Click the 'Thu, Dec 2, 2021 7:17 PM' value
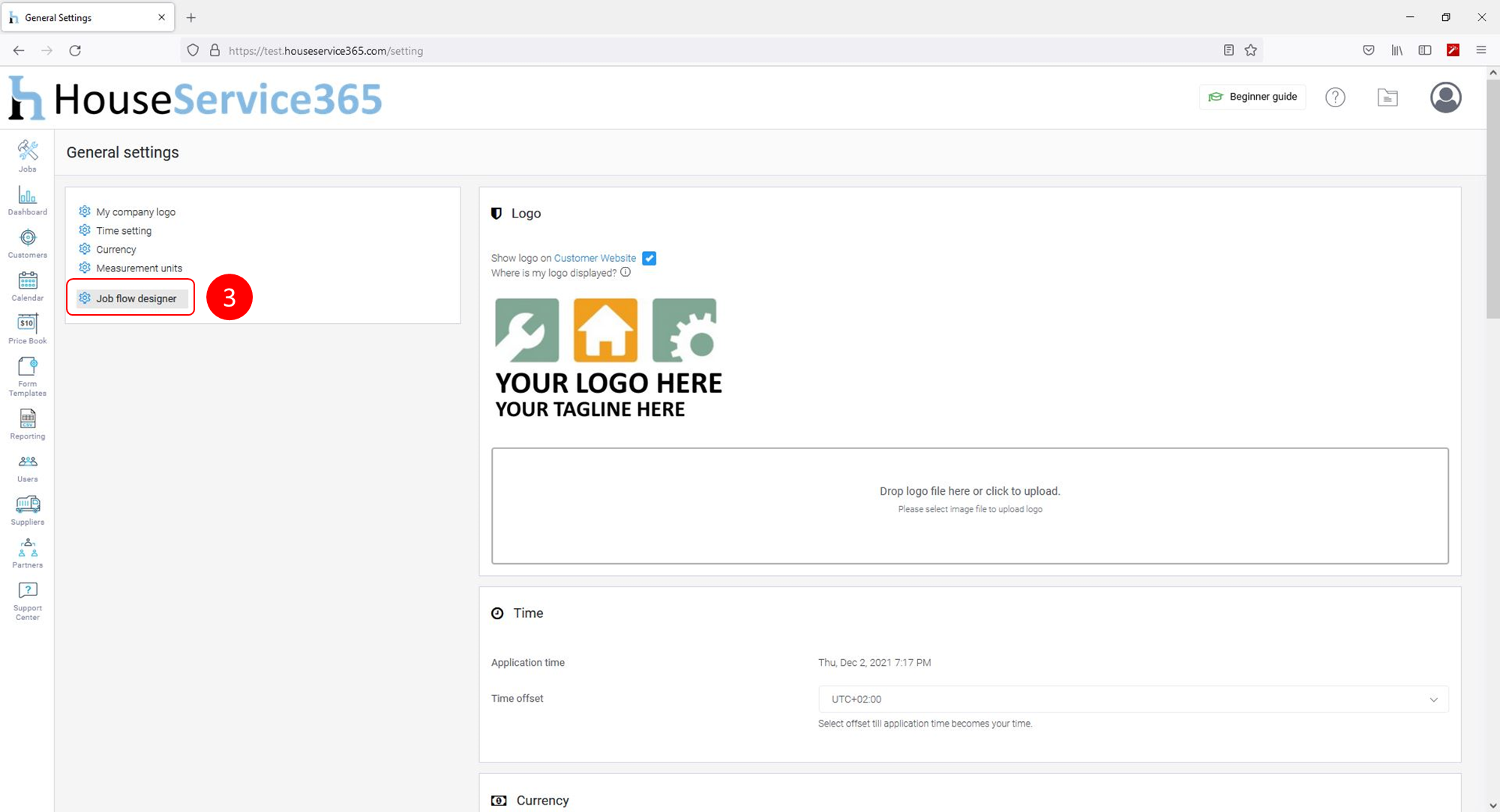 (x=874, y=663)
